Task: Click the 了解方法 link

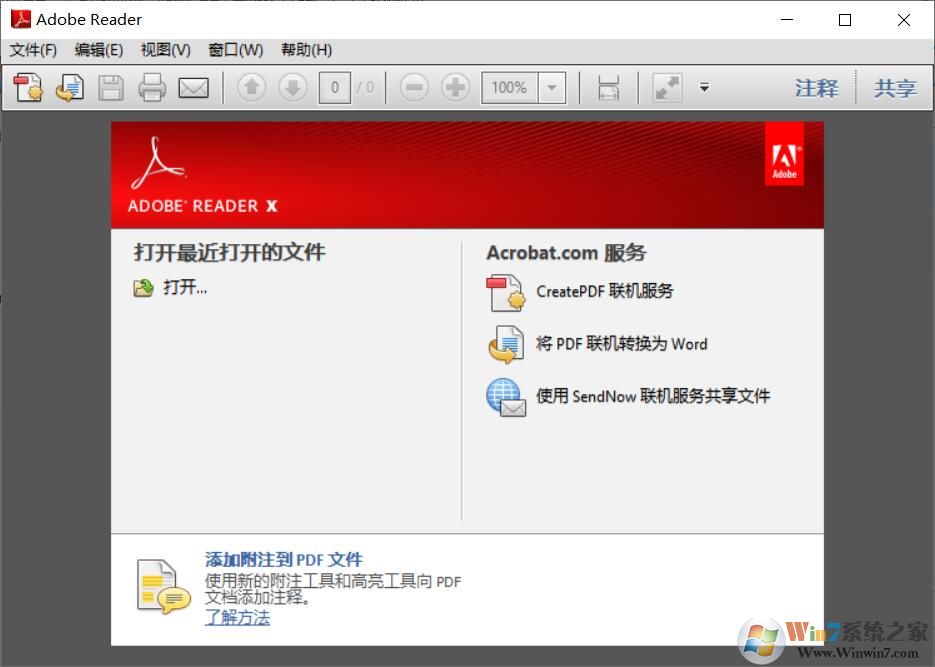Action: 237,618
